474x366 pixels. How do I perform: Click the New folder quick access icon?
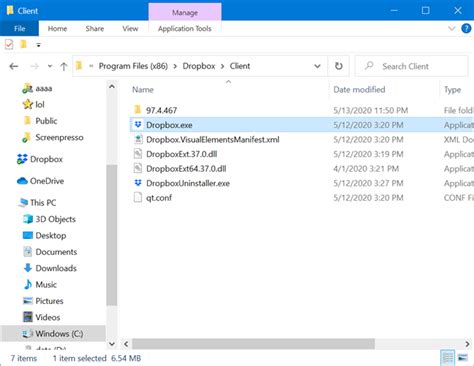[x=23, y=44]
